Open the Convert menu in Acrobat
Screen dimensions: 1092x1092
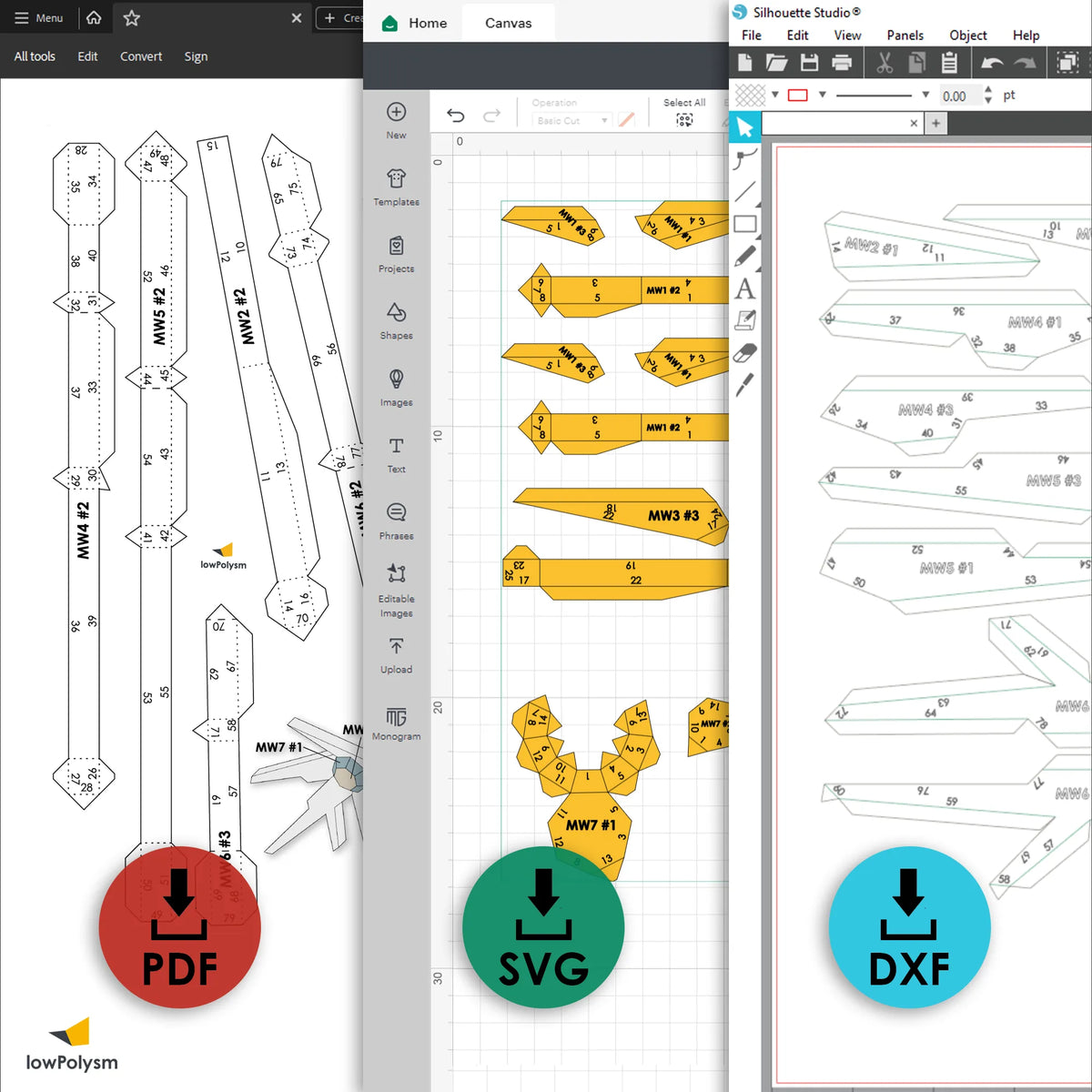[141, 56]
